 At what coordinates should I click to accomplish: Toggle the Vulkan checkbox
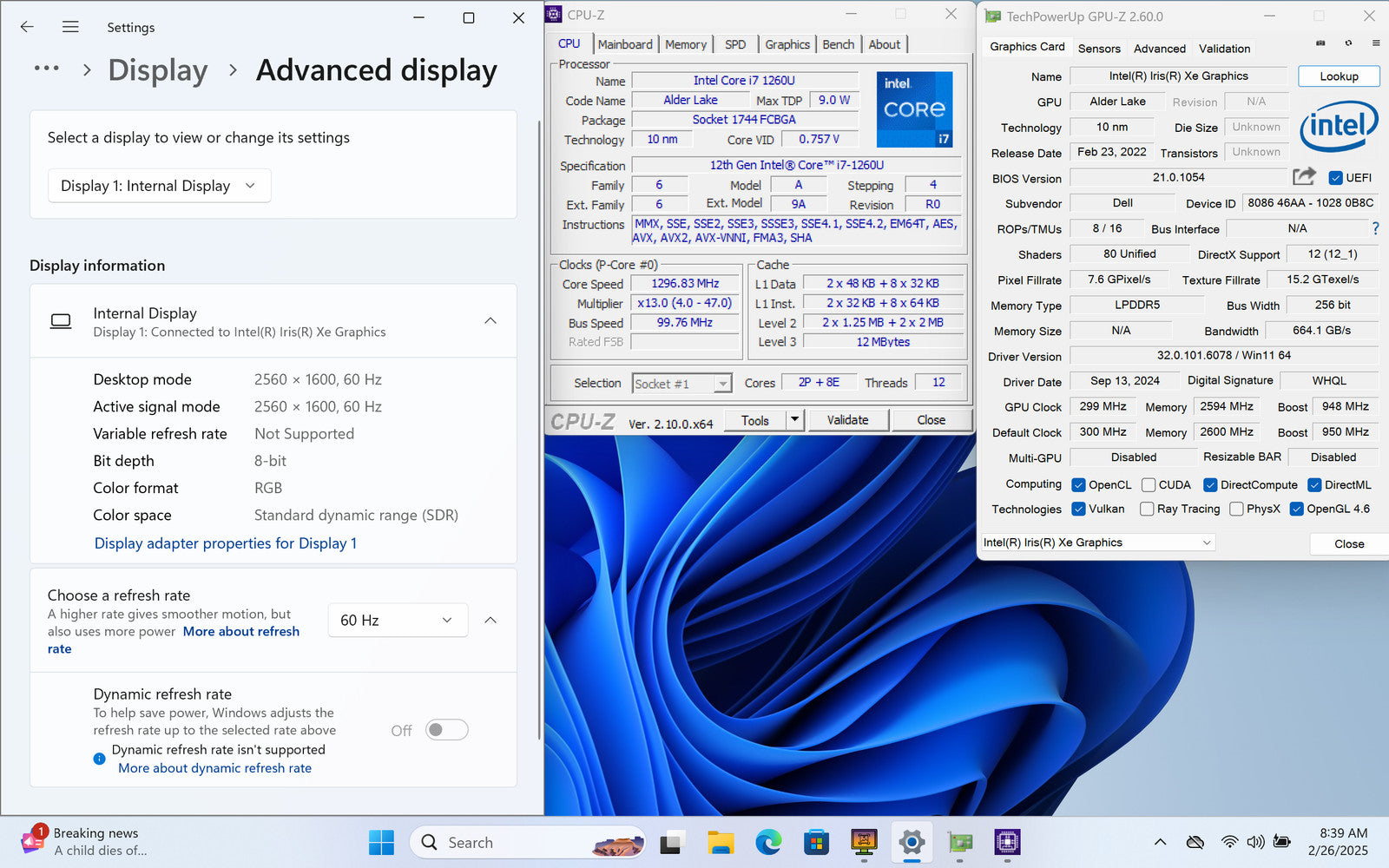[x=1078, y=510]
